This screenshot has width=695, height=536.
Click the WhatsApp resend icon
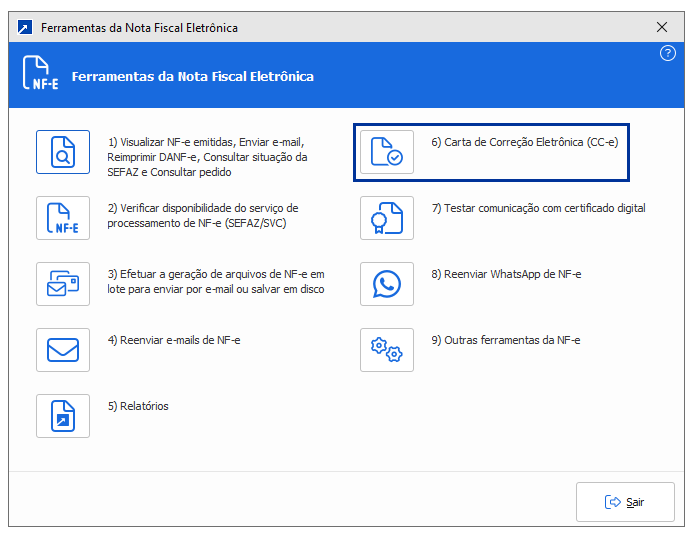pos(387,284)
